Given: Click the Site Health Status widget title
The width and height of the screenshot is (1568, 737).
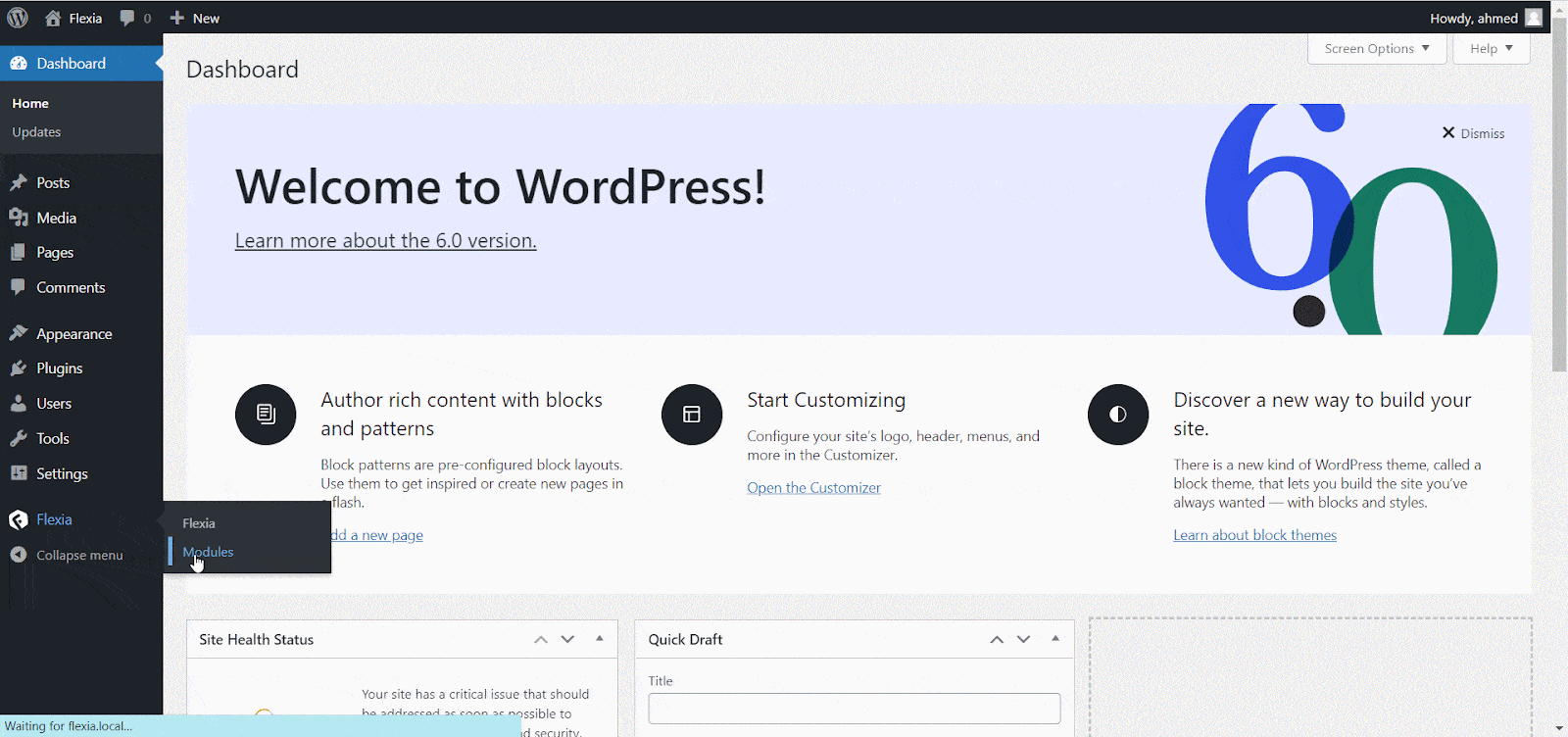Looking at the screenshot, I should coord(256,639).
